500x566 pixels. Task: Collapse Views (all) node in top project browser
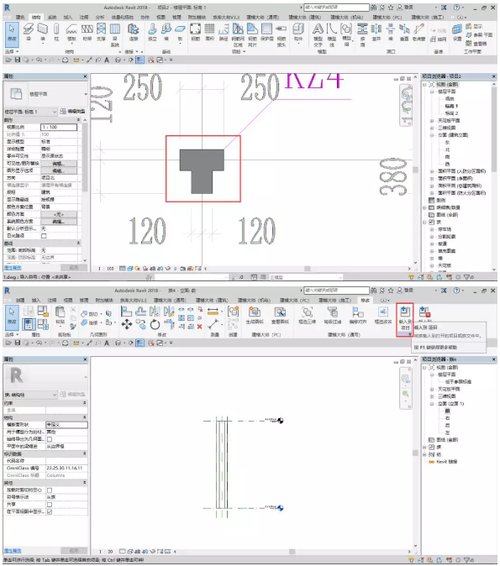(x=425, y=84)
